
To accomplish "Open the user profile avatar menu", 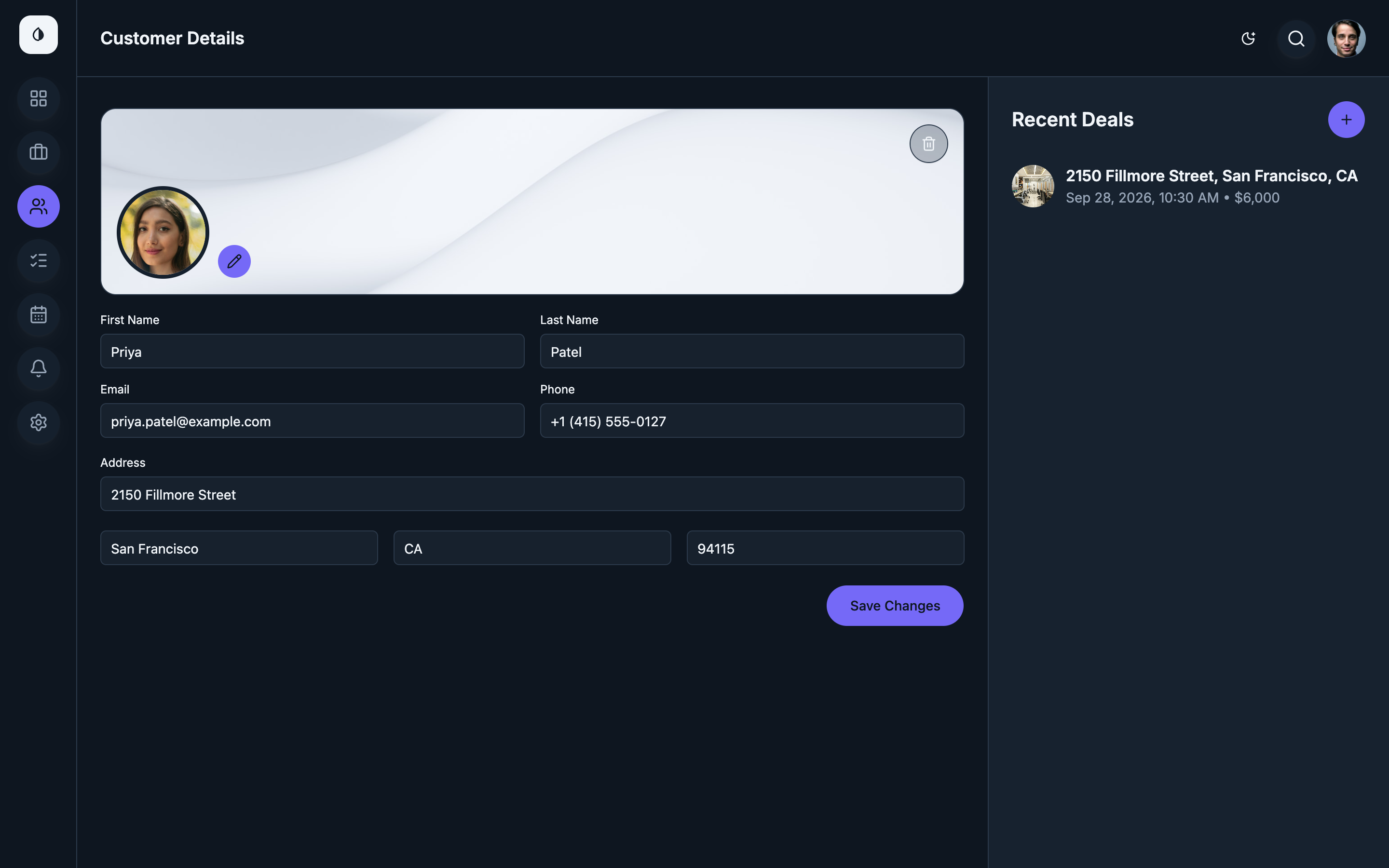I will pyautogui.click(x=1346, y=39).
